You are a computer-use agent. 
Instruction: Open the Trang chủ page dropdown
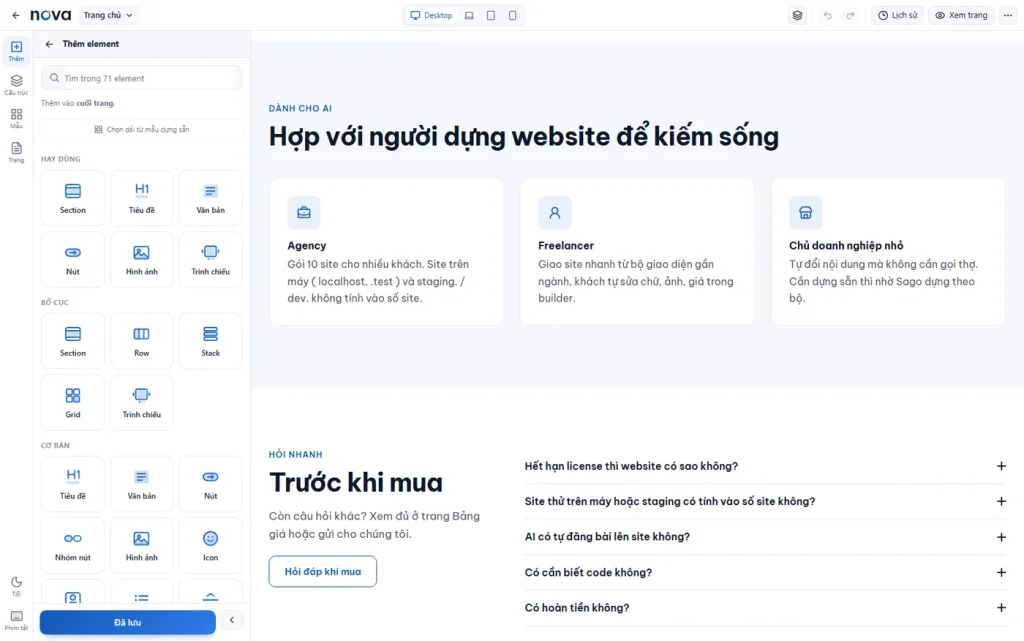click(x=108, y=15)
